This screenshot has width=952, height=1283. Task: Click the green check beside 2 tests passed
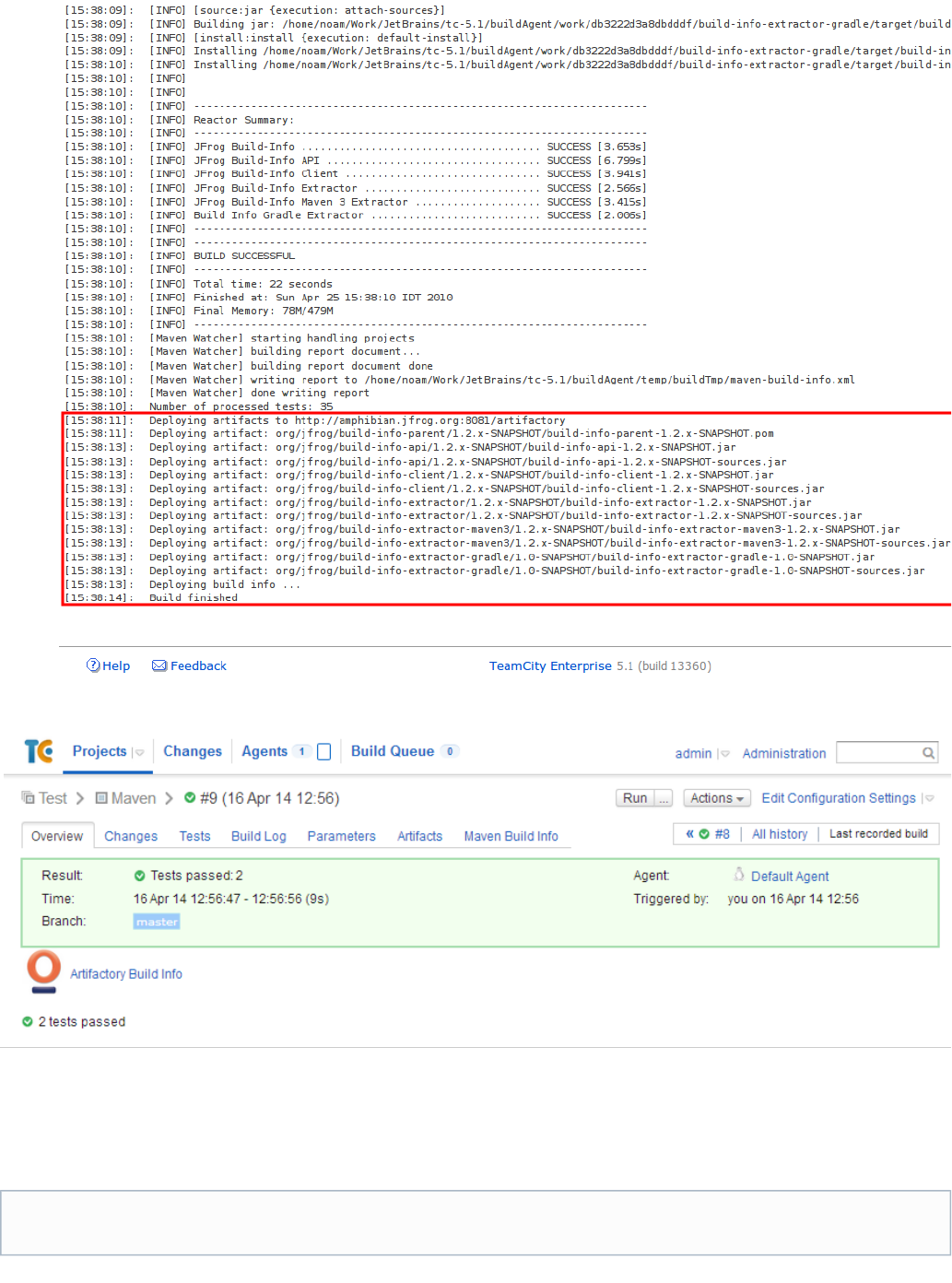(28, 1021)
